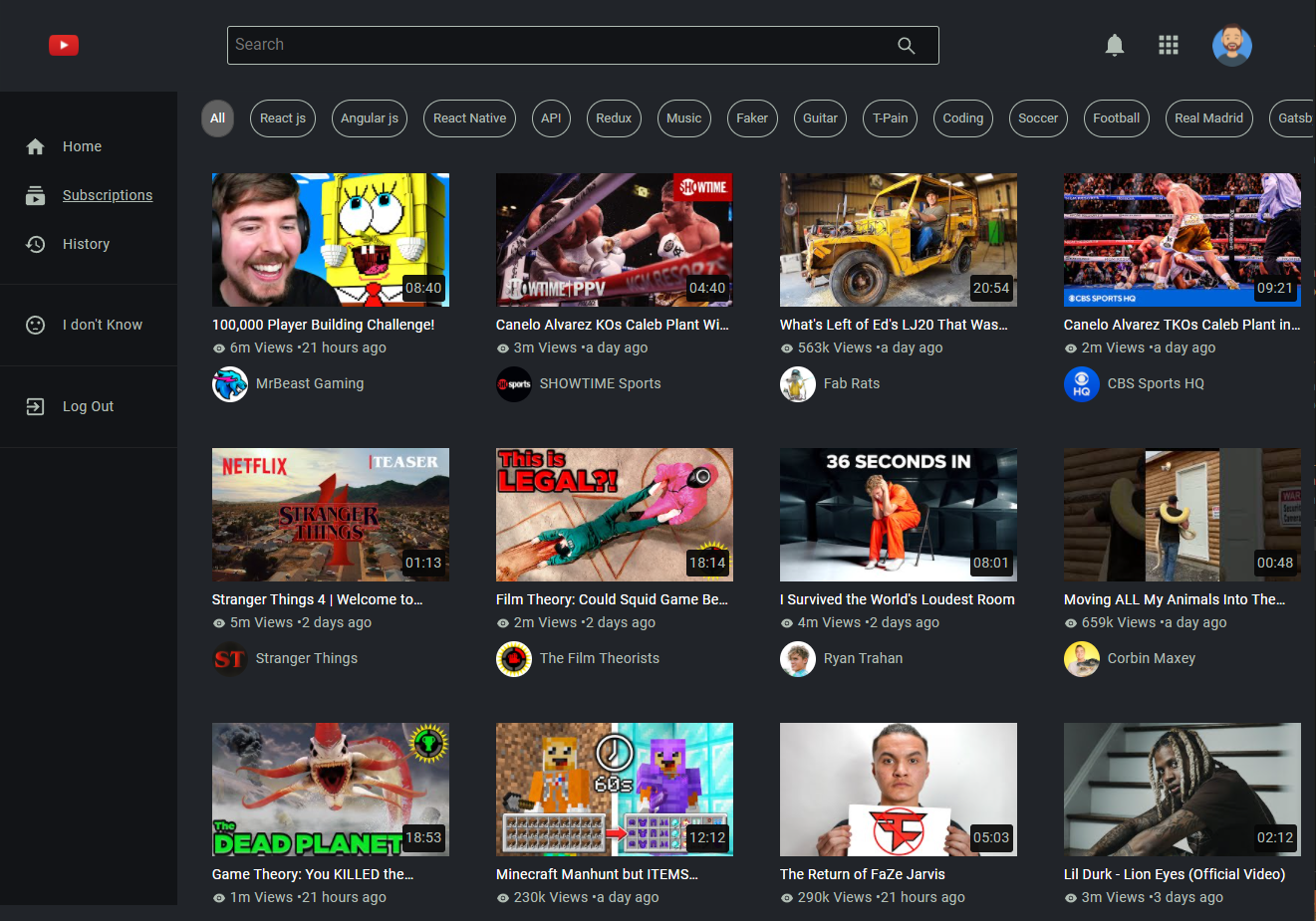Click the title 'Lil Durk - Lion Eyes (Official Video)'
The width and height of the screenshot is (1316, 921).
coord(1175,874)
